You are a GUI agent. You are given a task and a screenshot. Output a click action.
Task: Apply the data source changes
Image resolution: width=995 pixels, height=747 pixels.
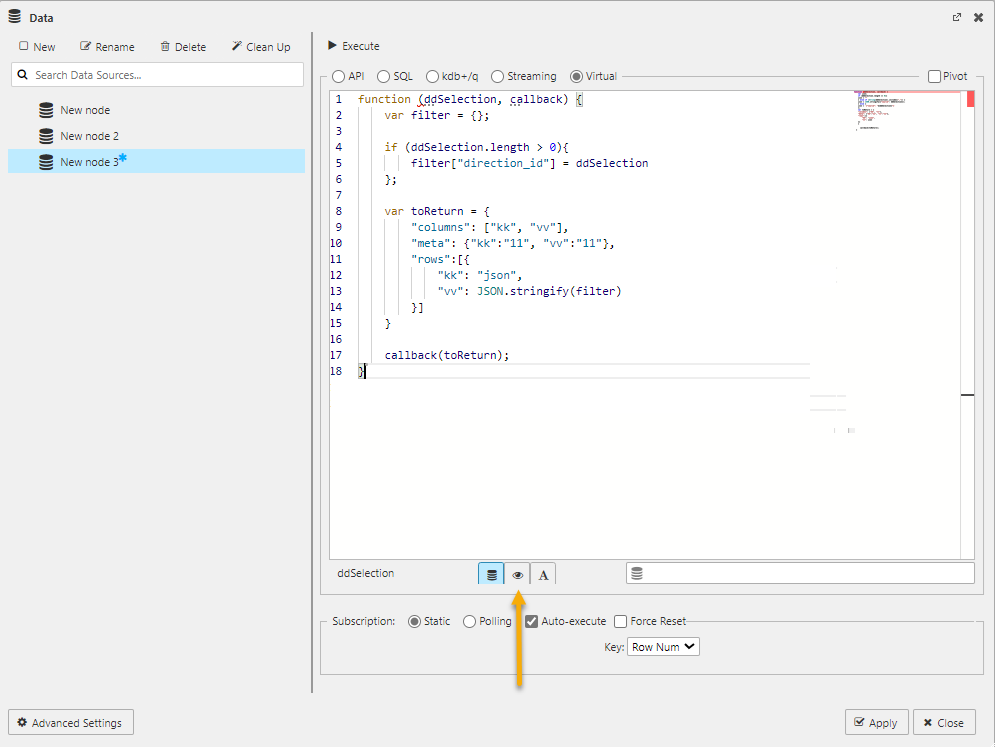[x=876, y=722]
